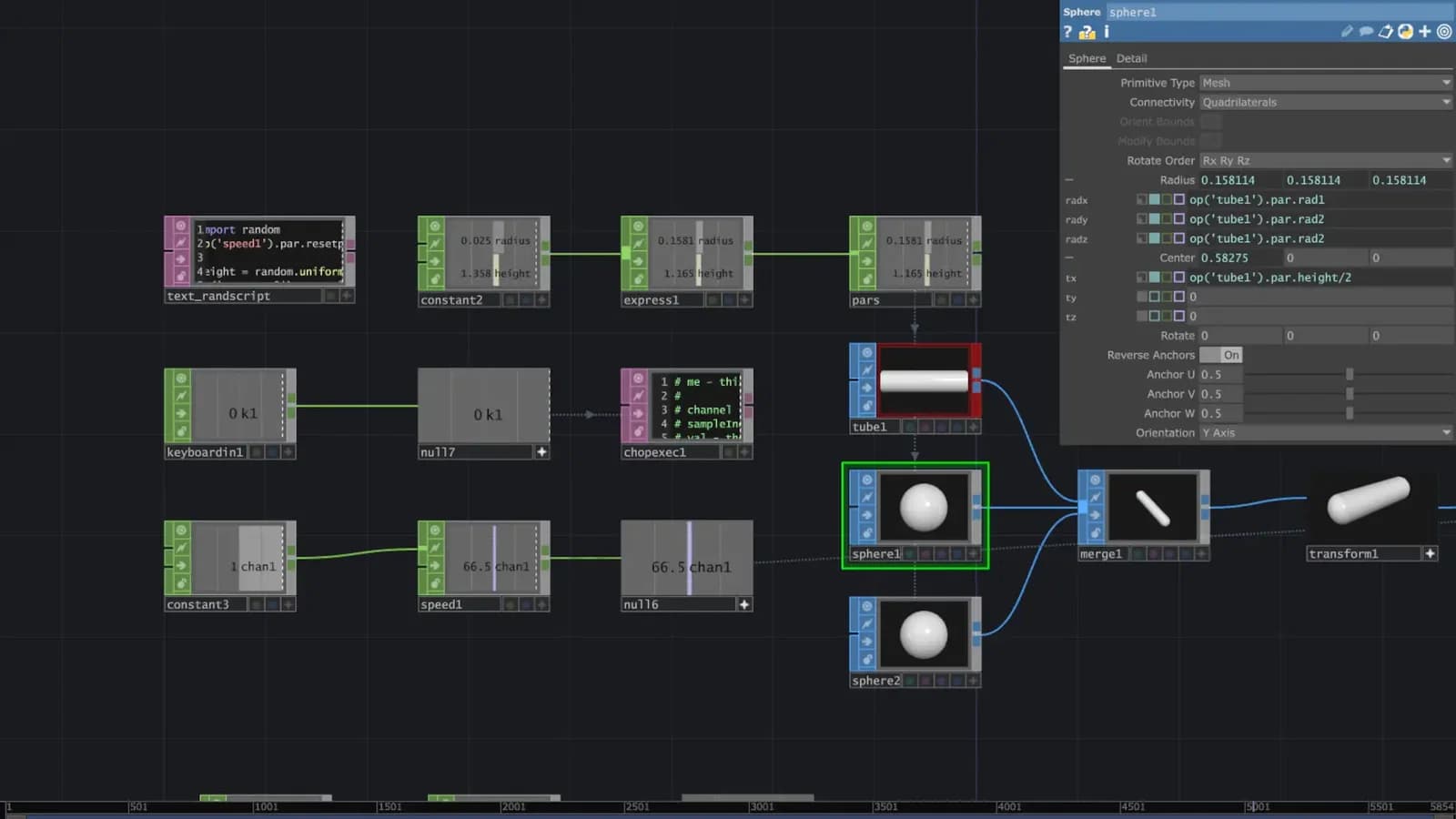Viewport: 1456px width, 819px height.
Task: Click first Rotate value field
Action: tap(1239, 336)
